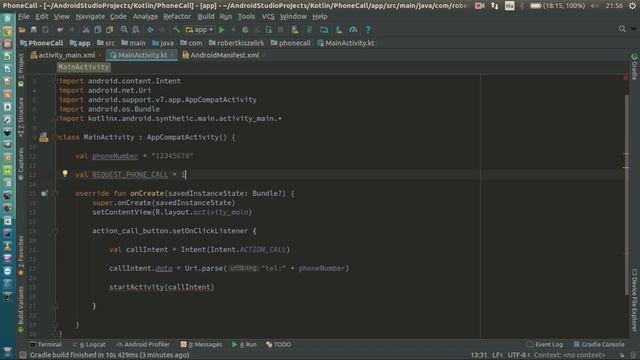Click the java breadcrumb folder

click(163, 43)
